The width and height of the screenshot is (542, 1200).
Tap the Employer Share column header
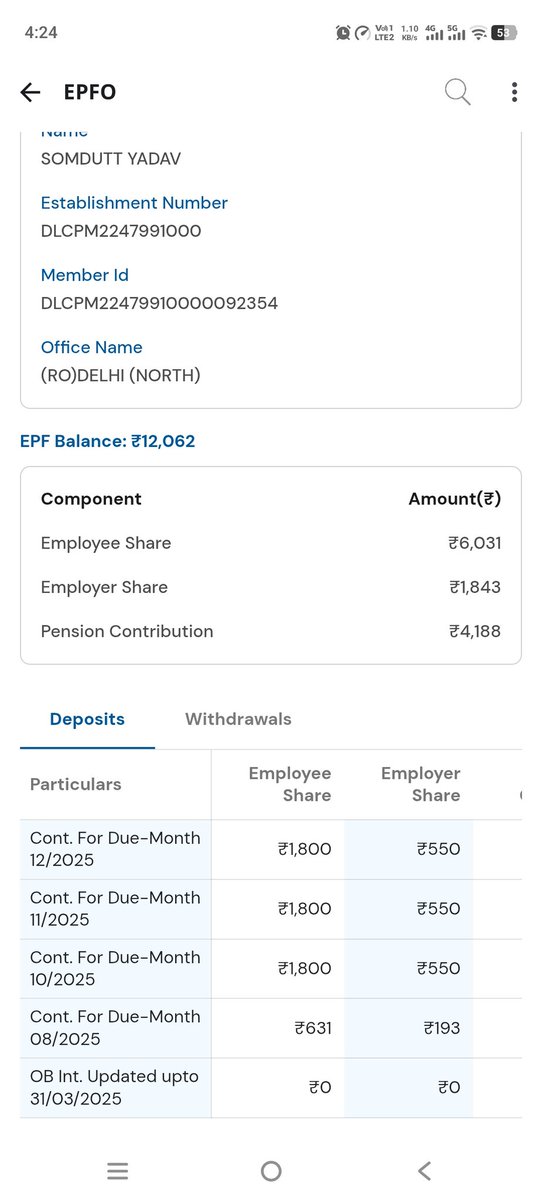coord(420,784)
